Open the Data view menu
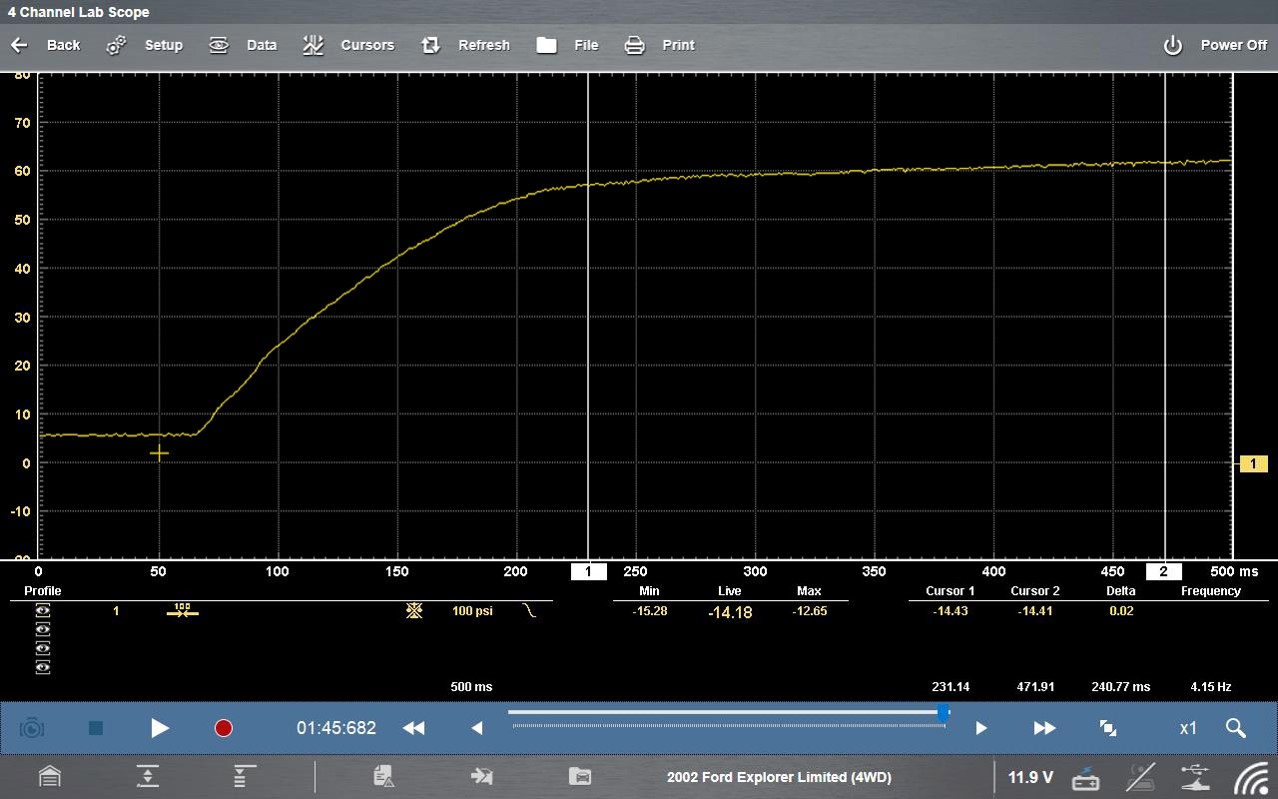The height and width of the screenshot is (799, 1278). click(x=243, y=45)
